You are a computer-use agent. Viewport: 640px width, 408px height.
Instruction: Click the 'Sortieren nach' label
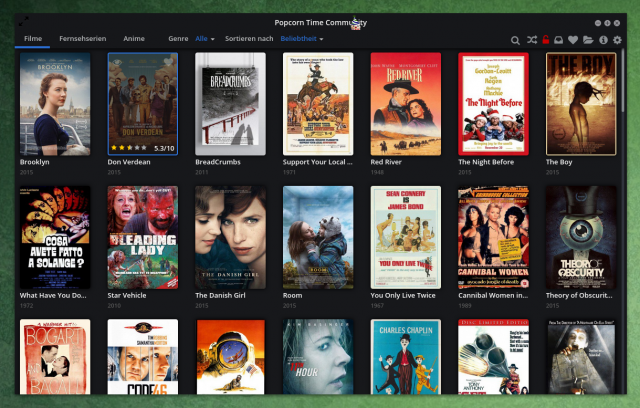249,39
